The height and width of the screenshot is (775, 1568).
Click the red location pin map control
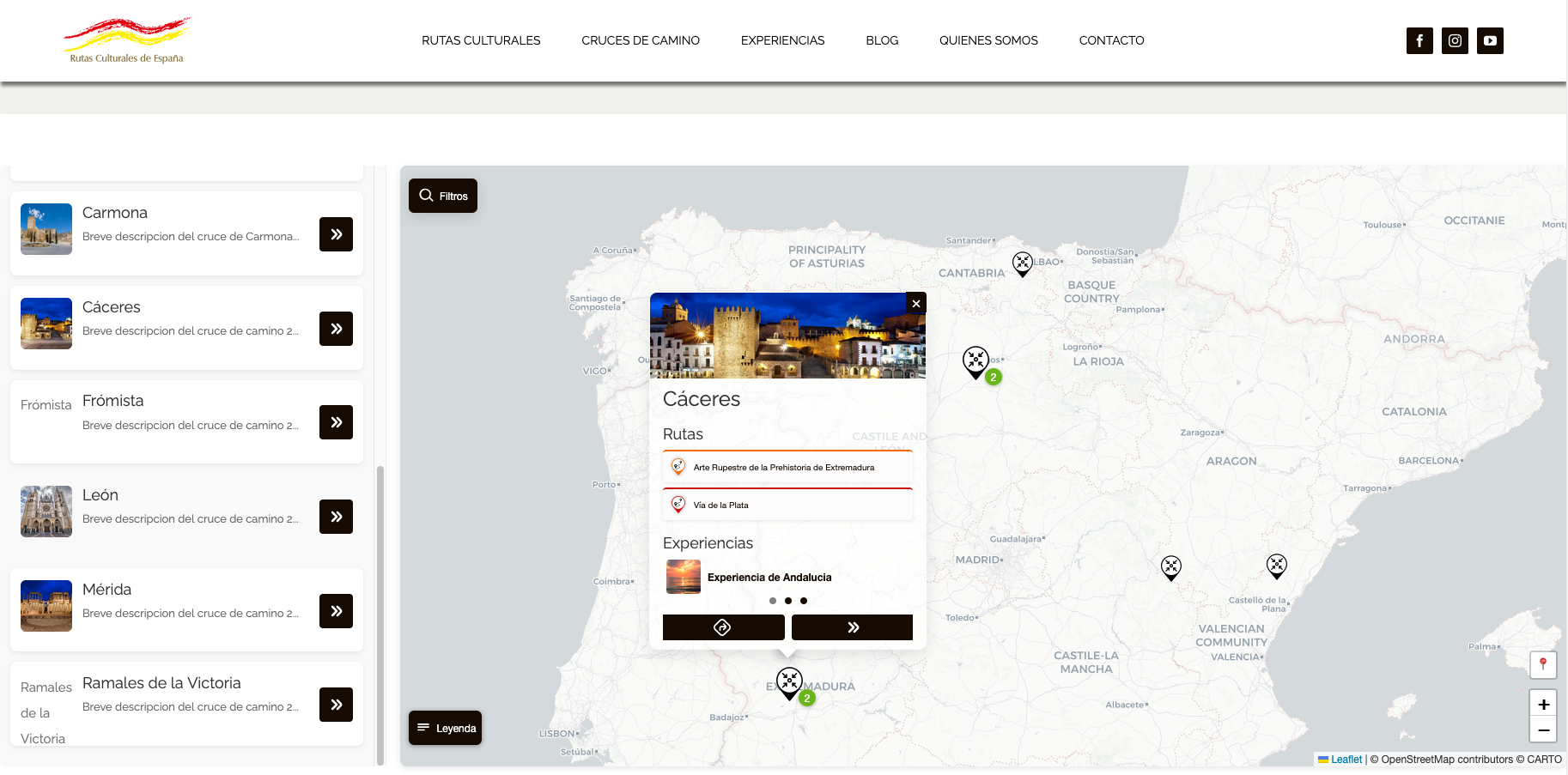pos(1543,664)
